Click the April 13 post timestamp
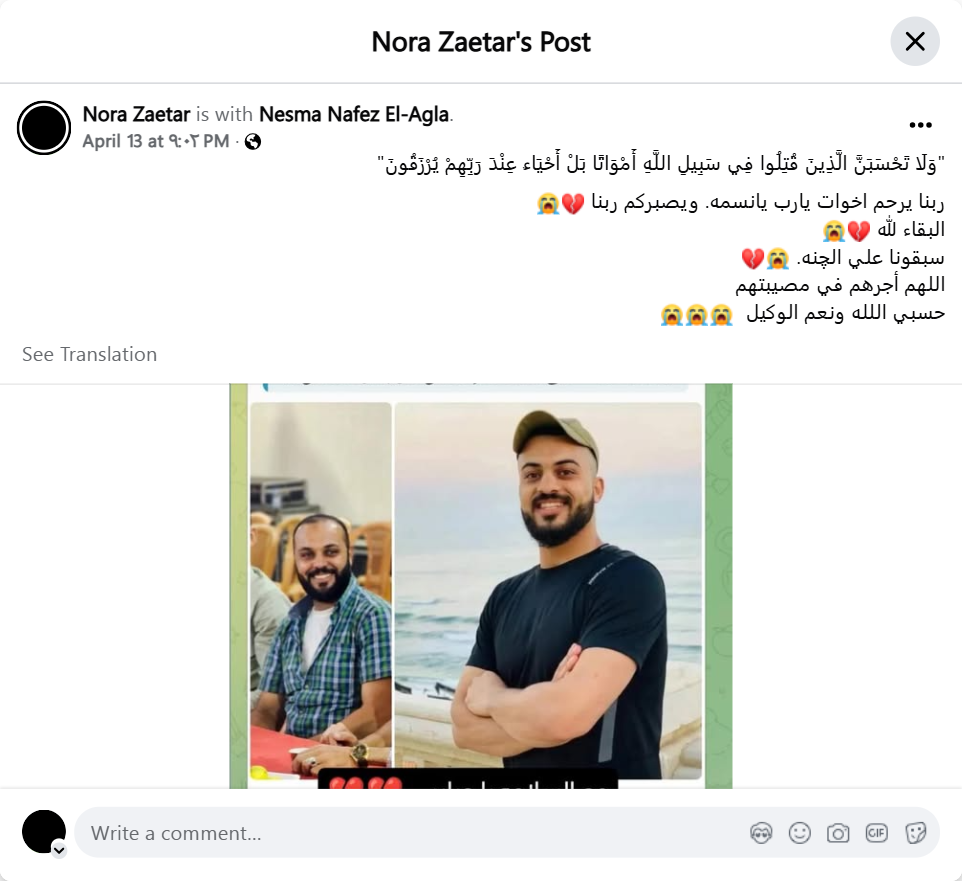The height and width of the screenshot is (881, 962). pos(156,141)
